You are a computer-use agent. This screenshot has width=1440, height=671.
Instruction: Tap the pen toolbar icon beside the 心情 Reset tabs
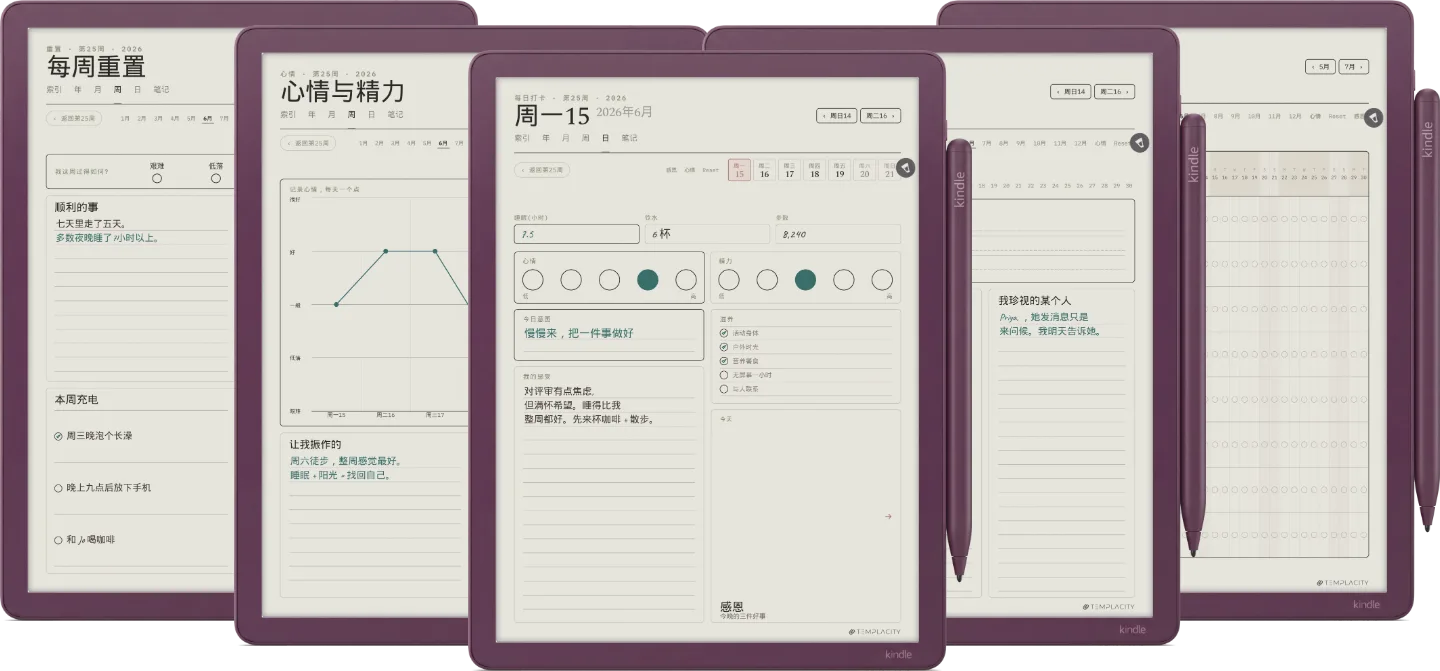tap(1139, 143)
